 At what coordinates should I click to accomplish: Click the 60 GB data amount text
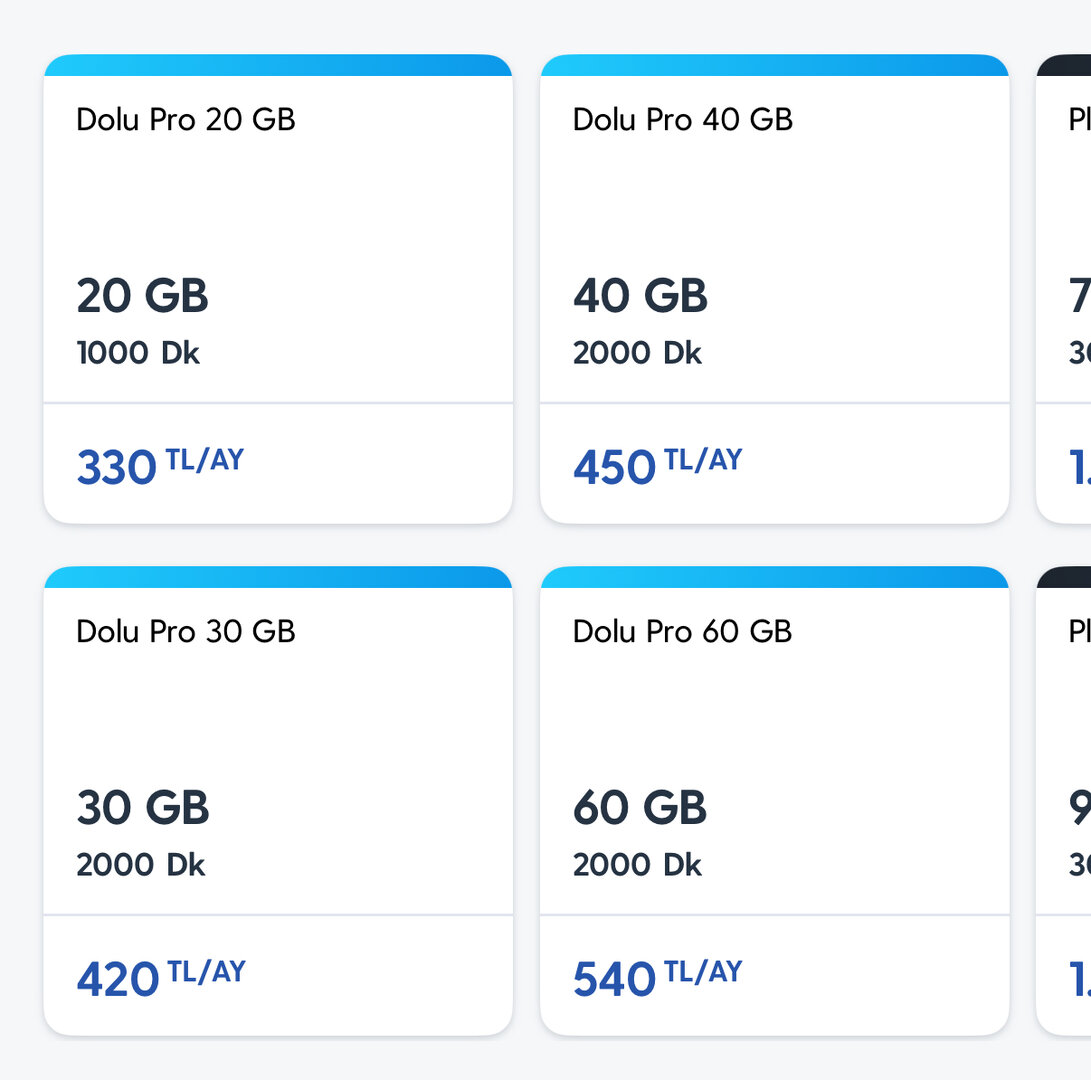point(640,808)
